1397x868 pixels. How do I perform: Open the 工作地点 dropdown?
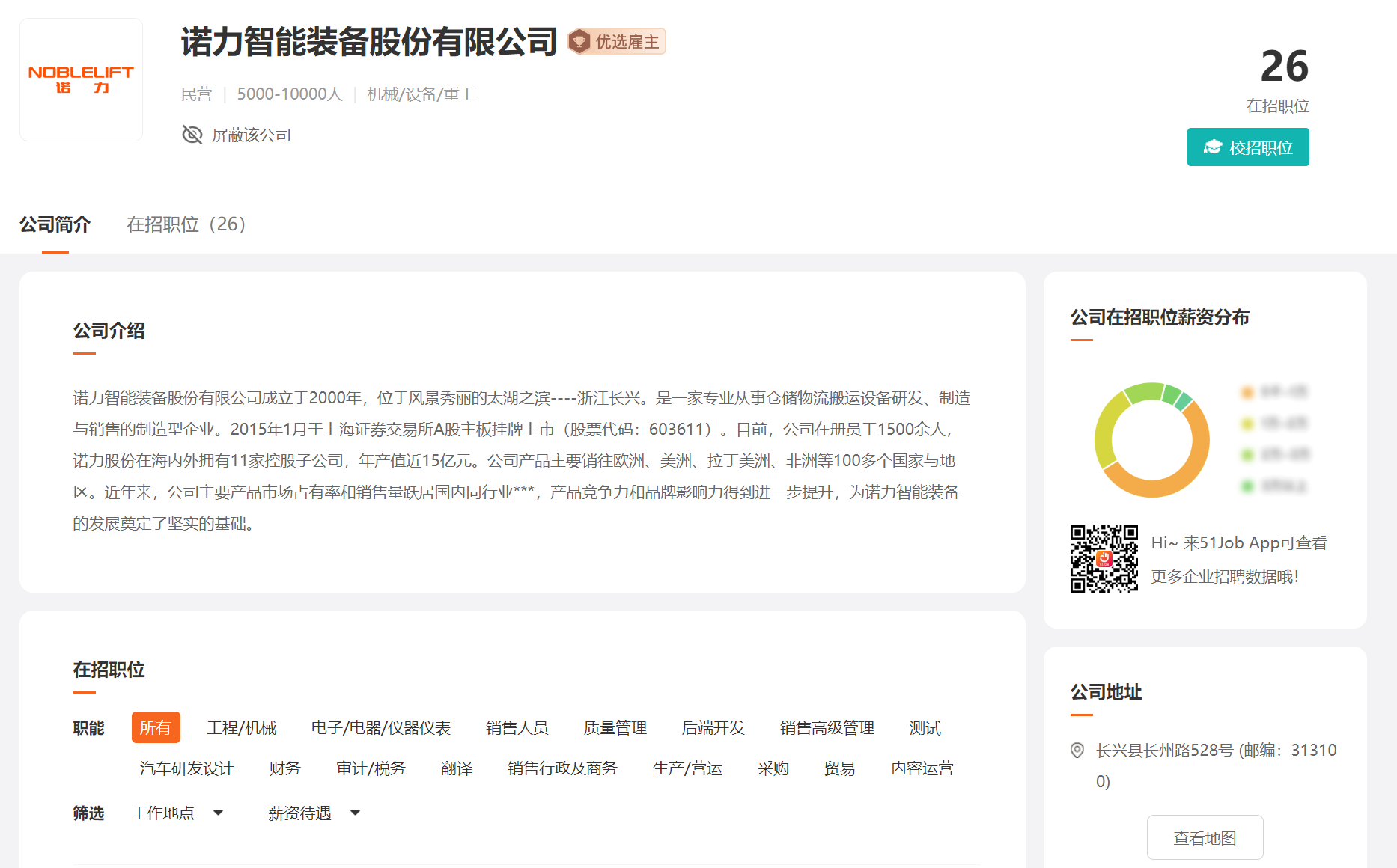click(177, 813)
